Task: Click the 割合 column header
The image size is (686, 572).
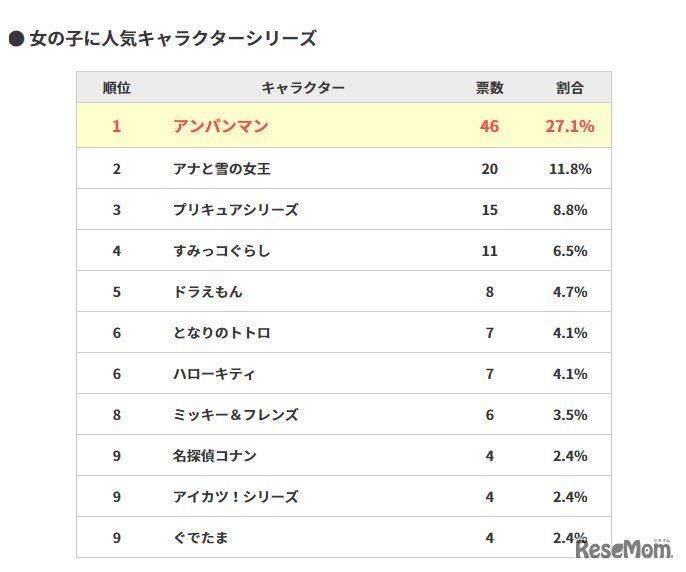Action: click(570, 88)
